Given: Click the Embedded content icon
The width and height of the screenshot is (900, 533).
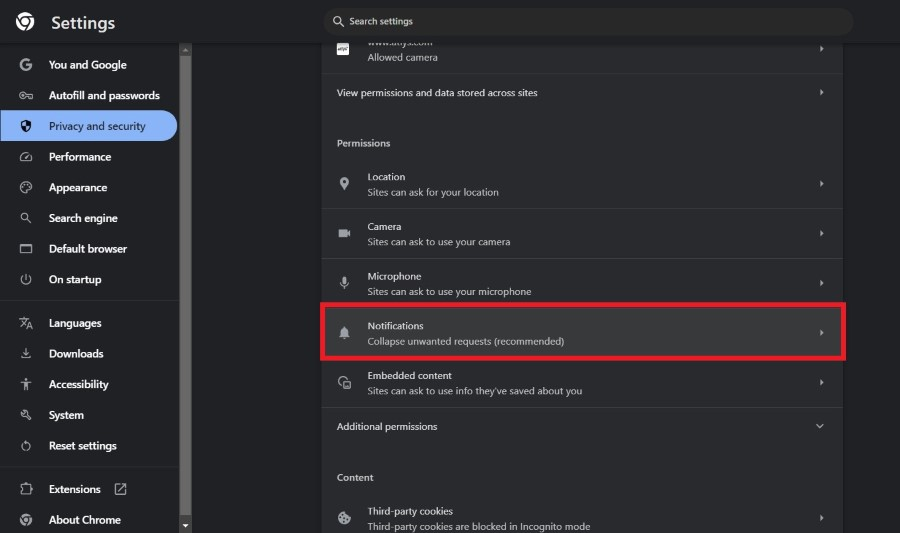Looking at the screenshot, I should (344, 383).
